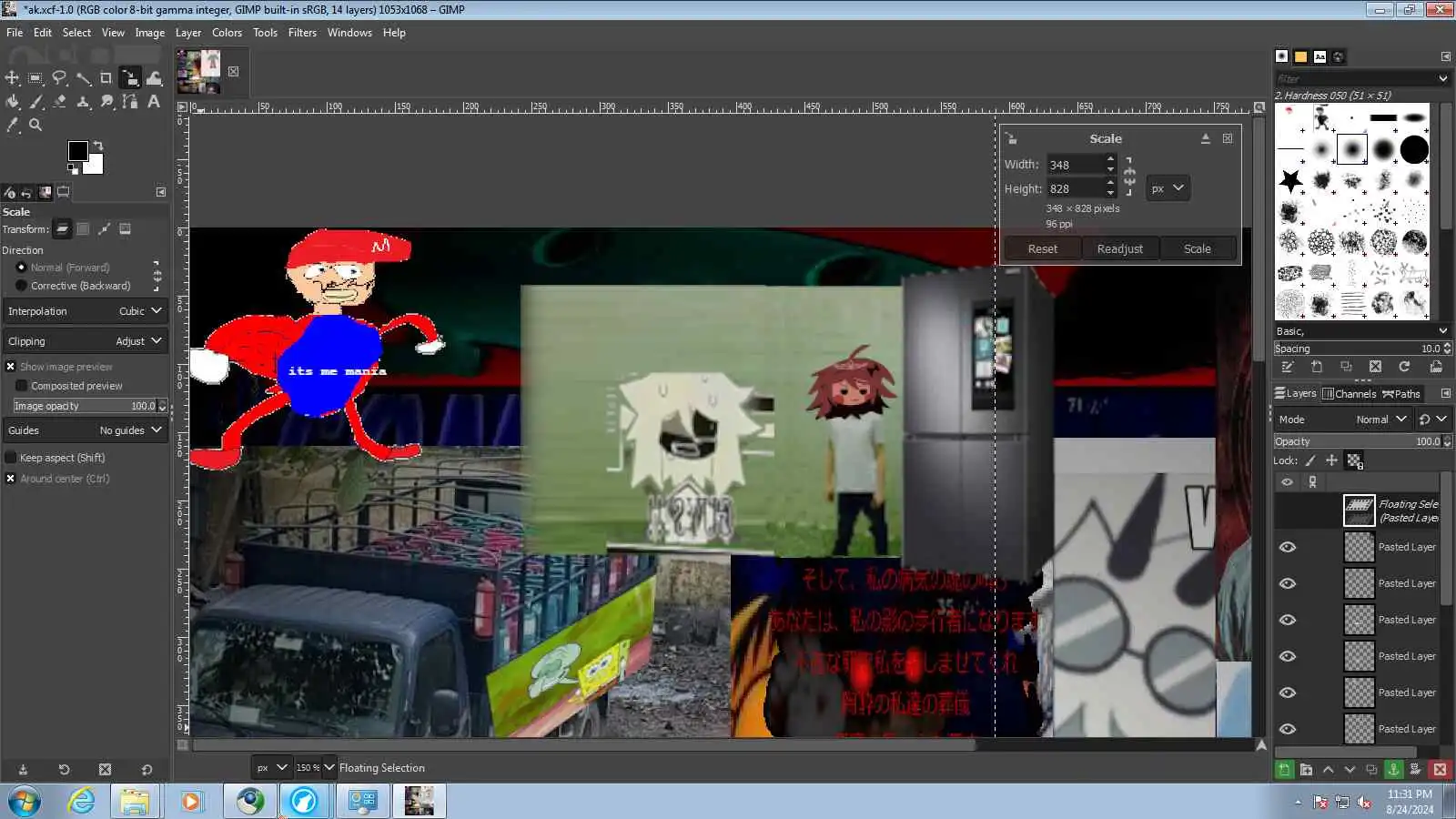
Task: Apply the Scale button
Action: pyautogui.click(x=1198, y=249)
